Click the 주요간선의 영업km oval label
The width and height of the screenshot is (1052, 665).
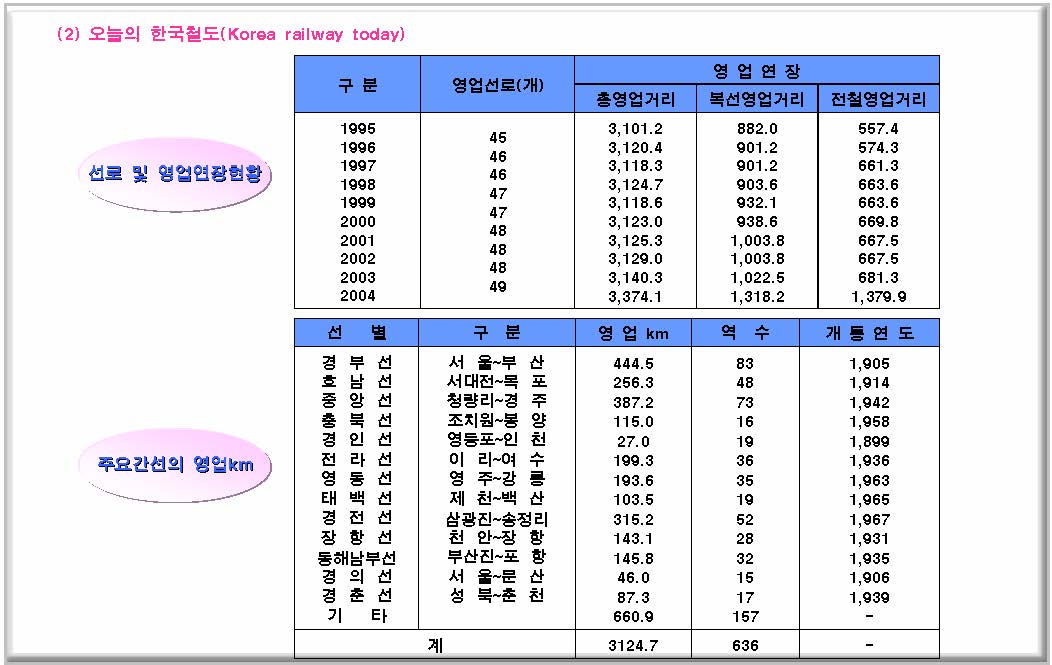[x=174, y=464]
